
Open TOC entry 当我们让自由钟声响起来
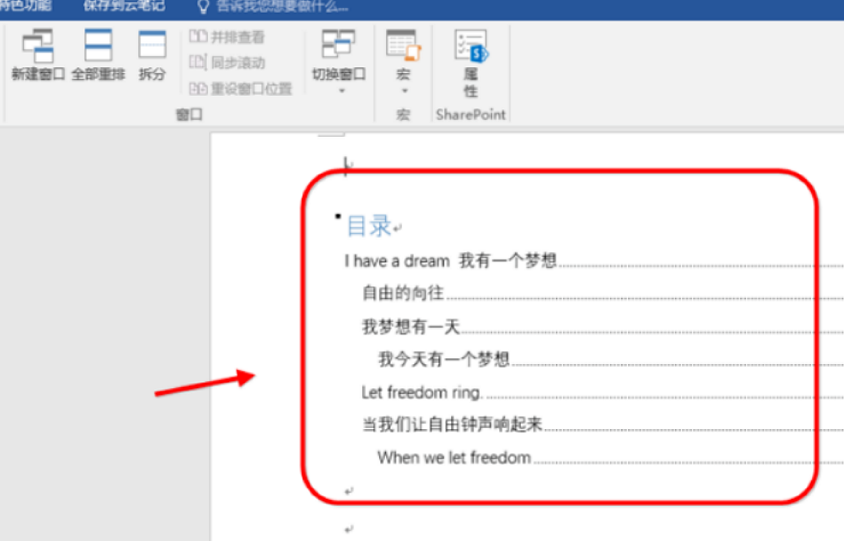(x=452, y=425)
